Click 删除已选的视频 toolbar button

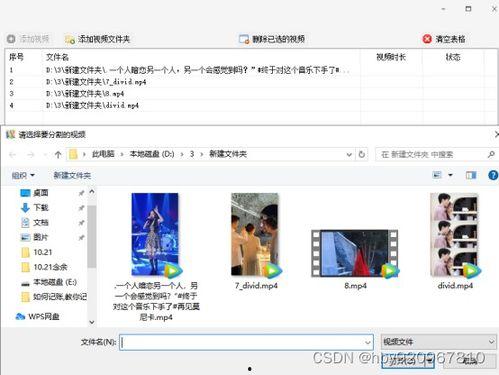(x=272, y=39)
